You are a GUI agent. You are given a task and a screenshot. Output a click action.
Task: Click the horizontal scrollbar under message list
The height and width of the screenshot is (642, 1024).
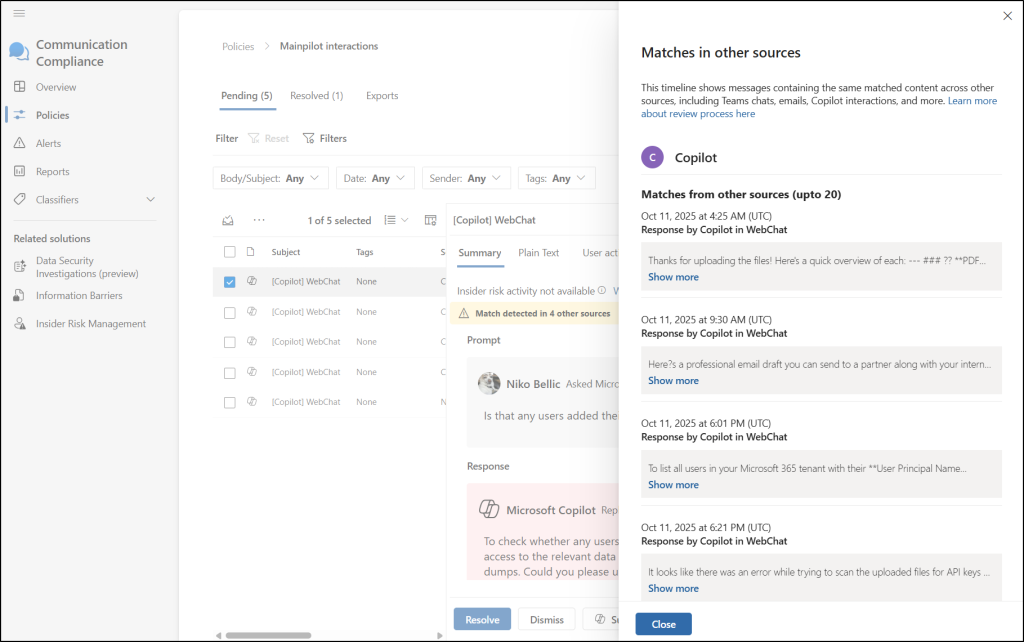coord(268,635)
